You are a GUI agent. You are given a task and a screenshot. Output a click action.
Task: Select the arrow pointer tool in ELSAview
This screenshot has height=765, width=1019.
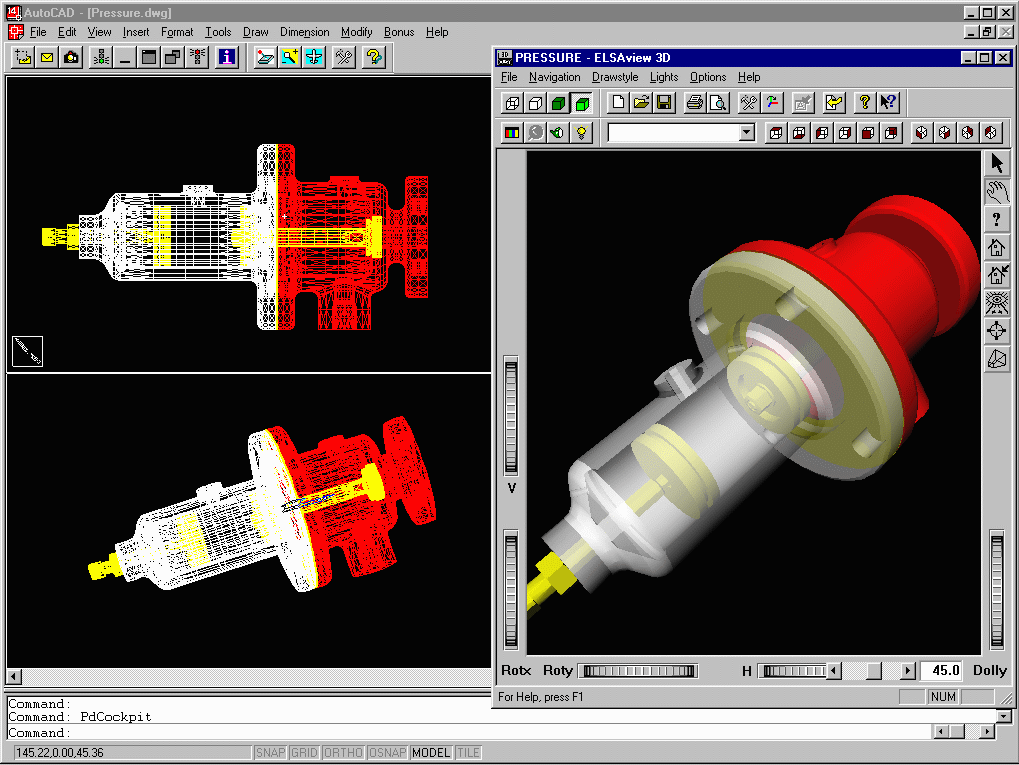tap(996, 163)
